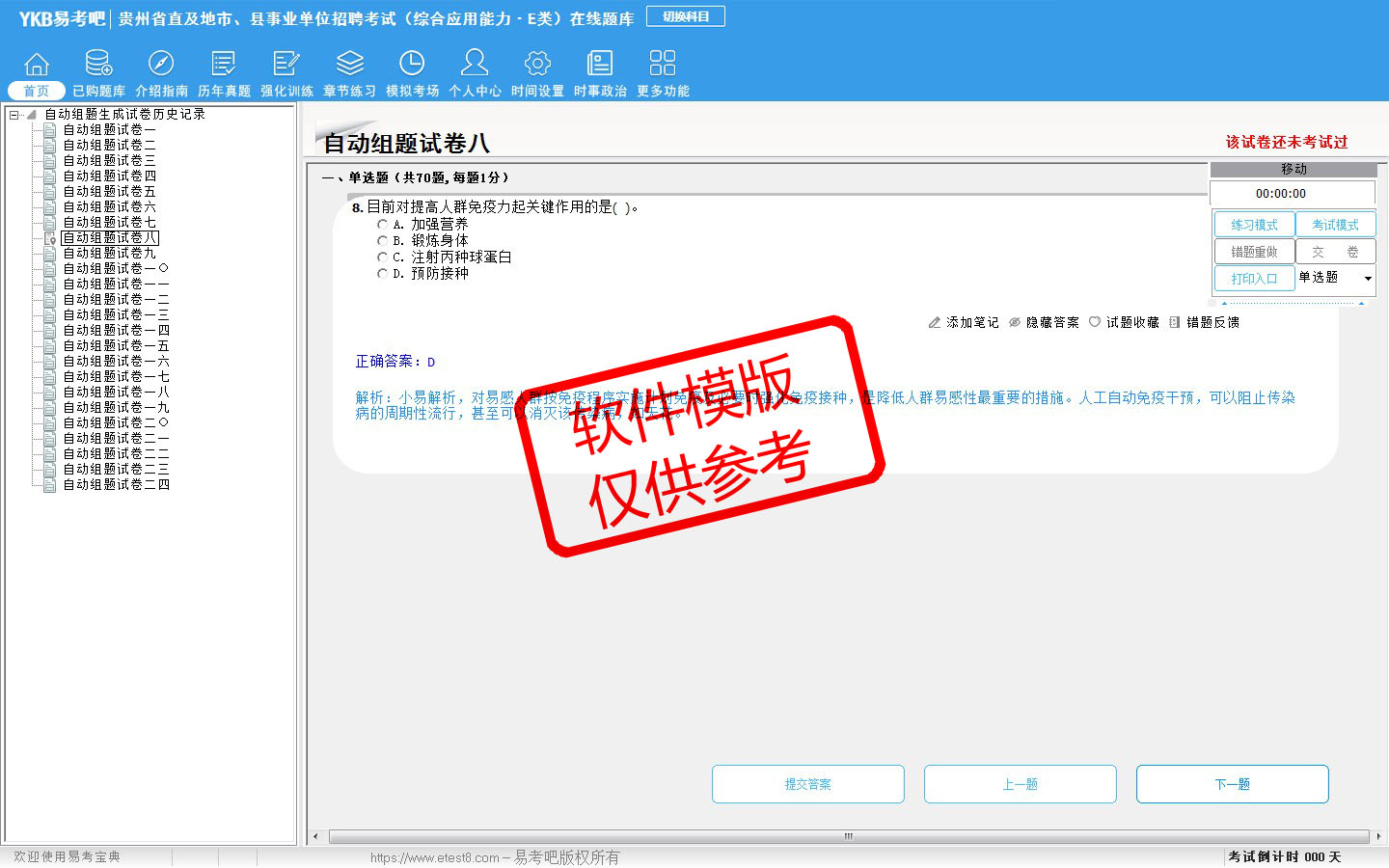
Task: Collapse the 自动组题生成试卷历史记录 tree root
Action: click(x=14, y=115)
